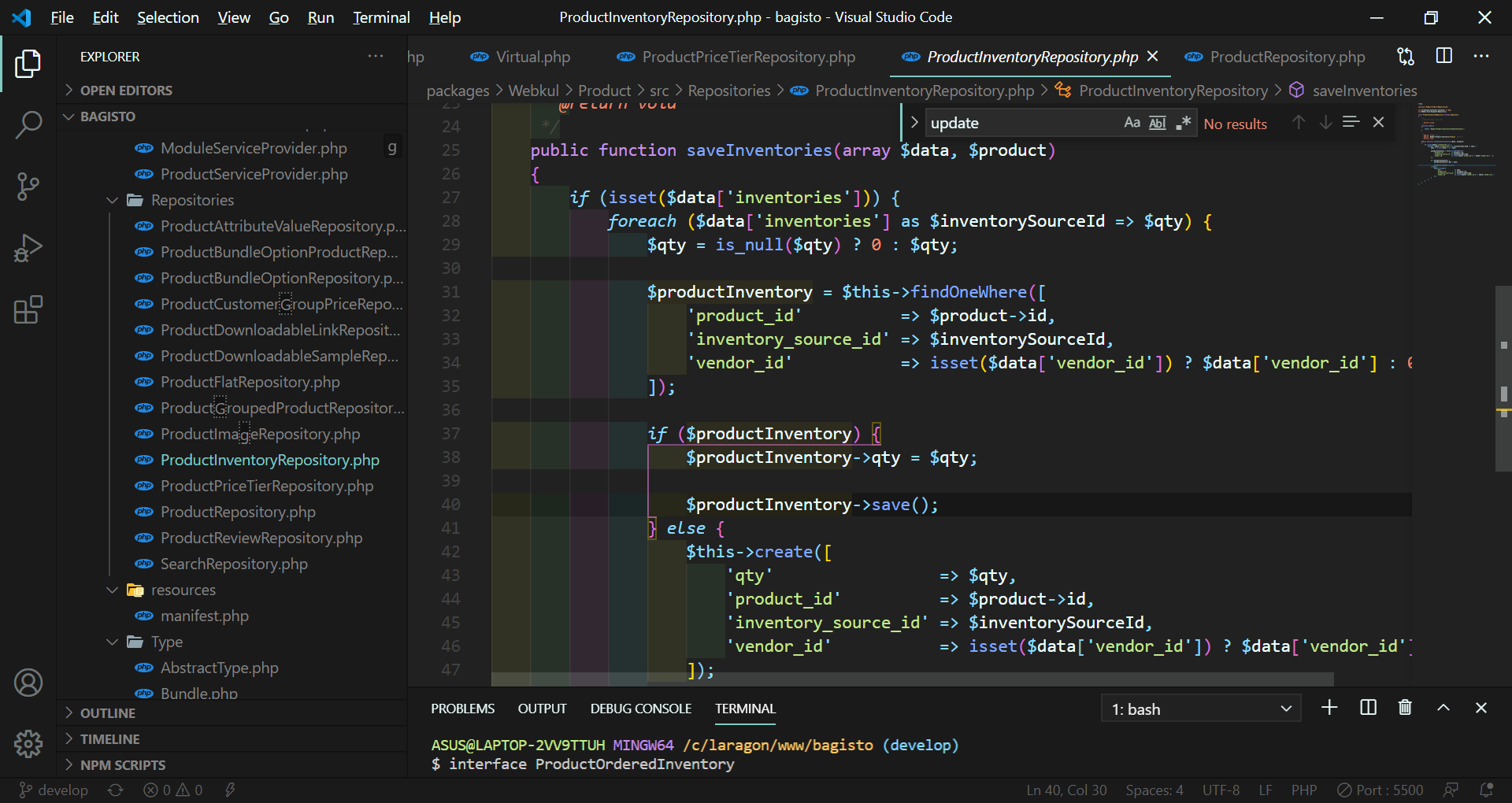Screen dimensions: 1512x803
Task: Open editor more actions ellipsis
Action: [x=1481, y=57]
